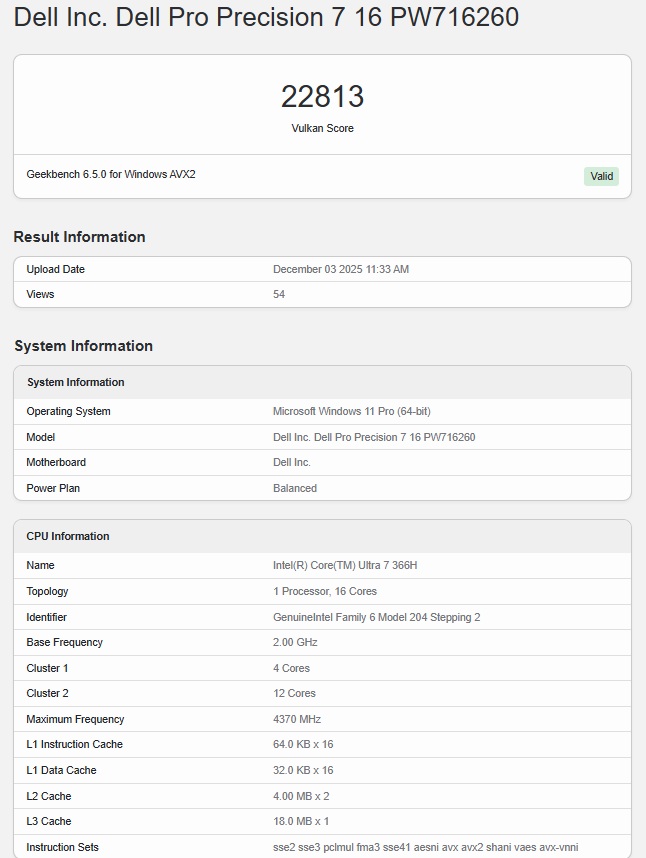646x858 pixels.
Task: Click the 4.00 MB x 2 value
Action: click(301, 796)
